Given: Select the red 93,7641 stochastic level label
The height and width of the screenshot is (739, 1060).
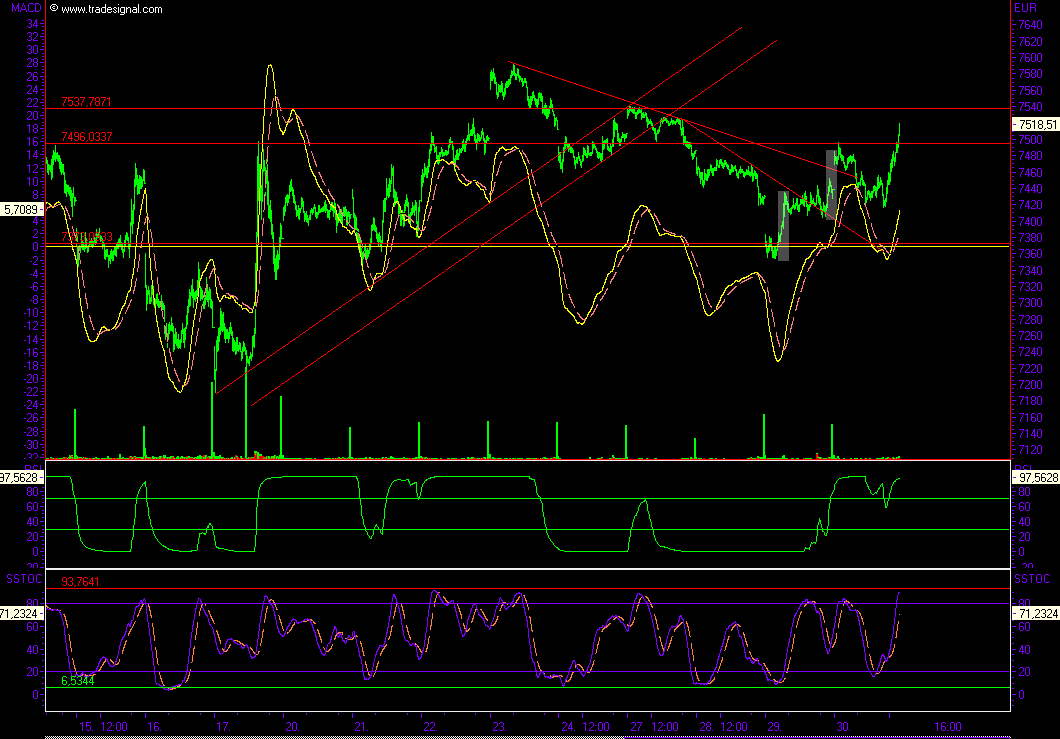Looking at the screenshot, I should click(81, 582).
